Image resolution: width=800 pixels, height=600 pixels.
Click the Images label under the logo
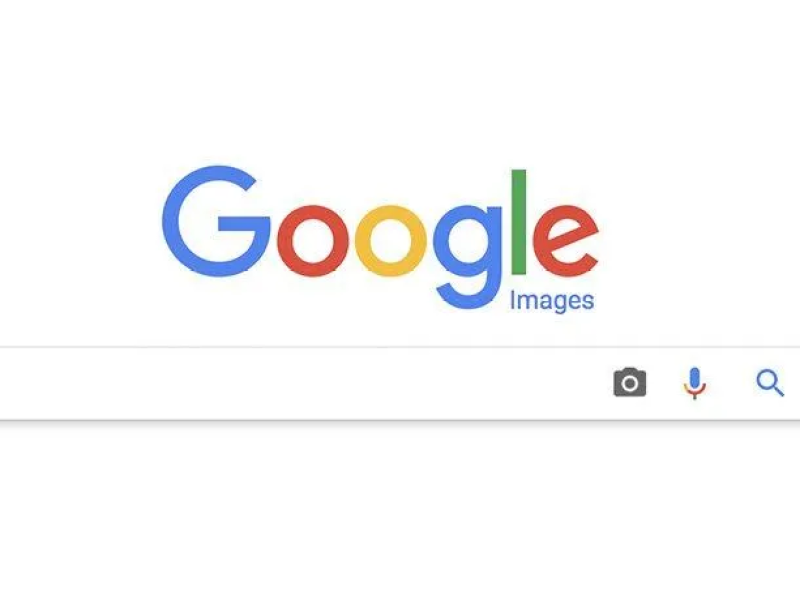(x=552, y=301)
